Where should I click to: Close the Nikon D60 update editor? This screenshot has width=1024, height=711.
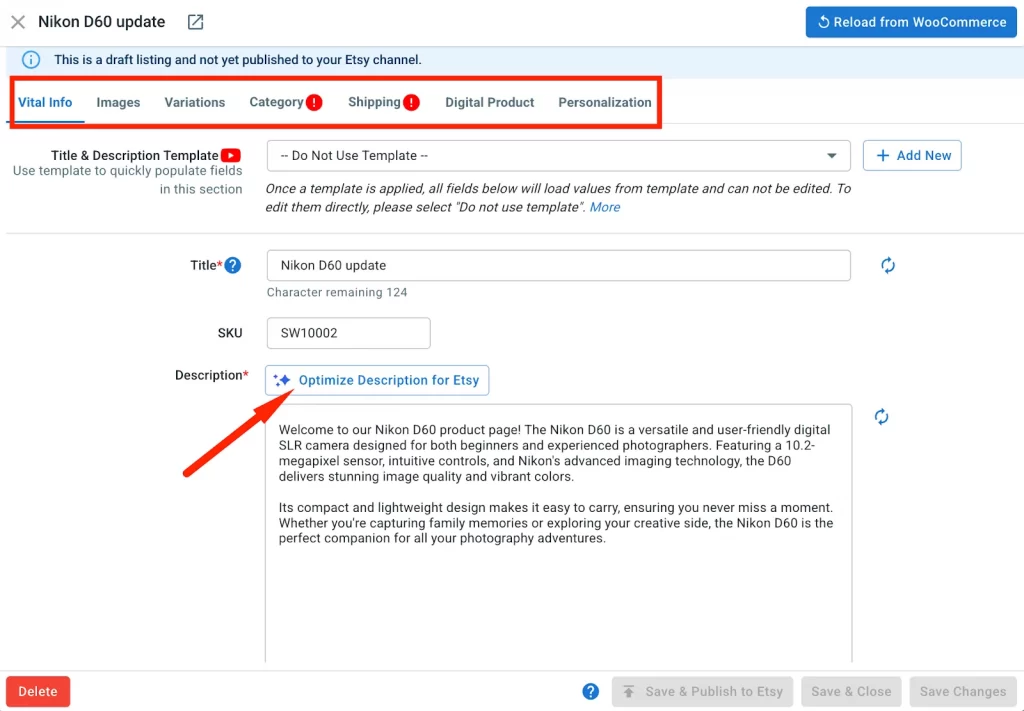click(18, 21)
